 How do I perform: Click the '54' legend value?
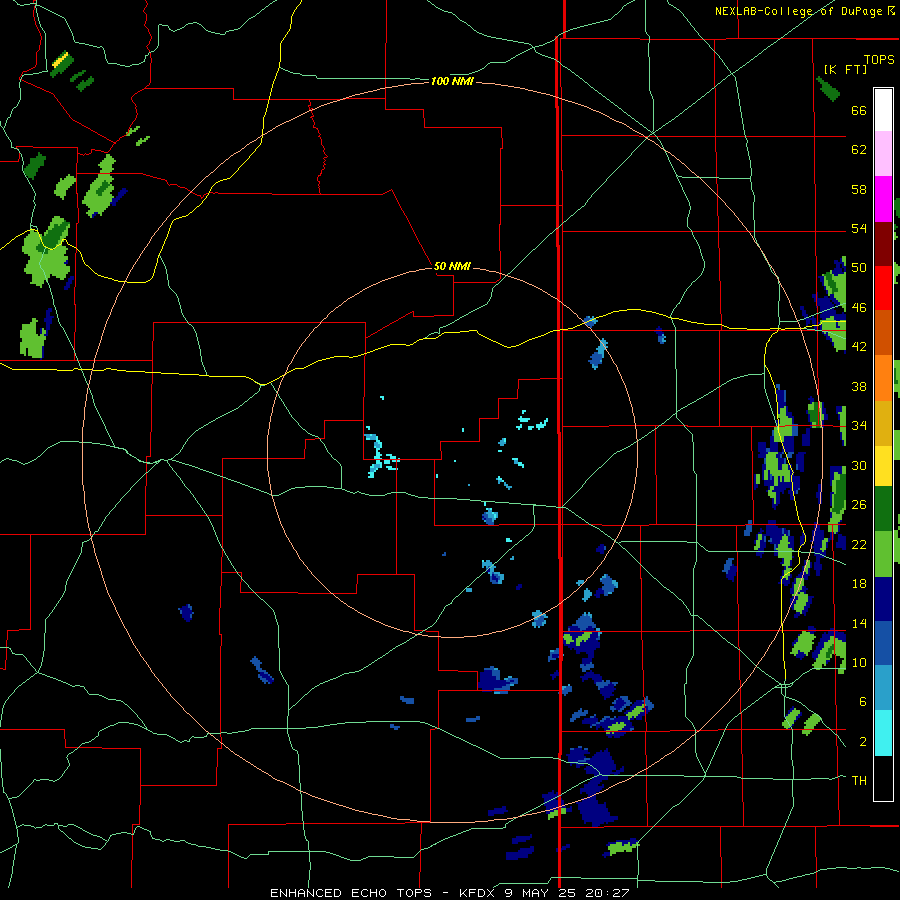click(859, 228)
